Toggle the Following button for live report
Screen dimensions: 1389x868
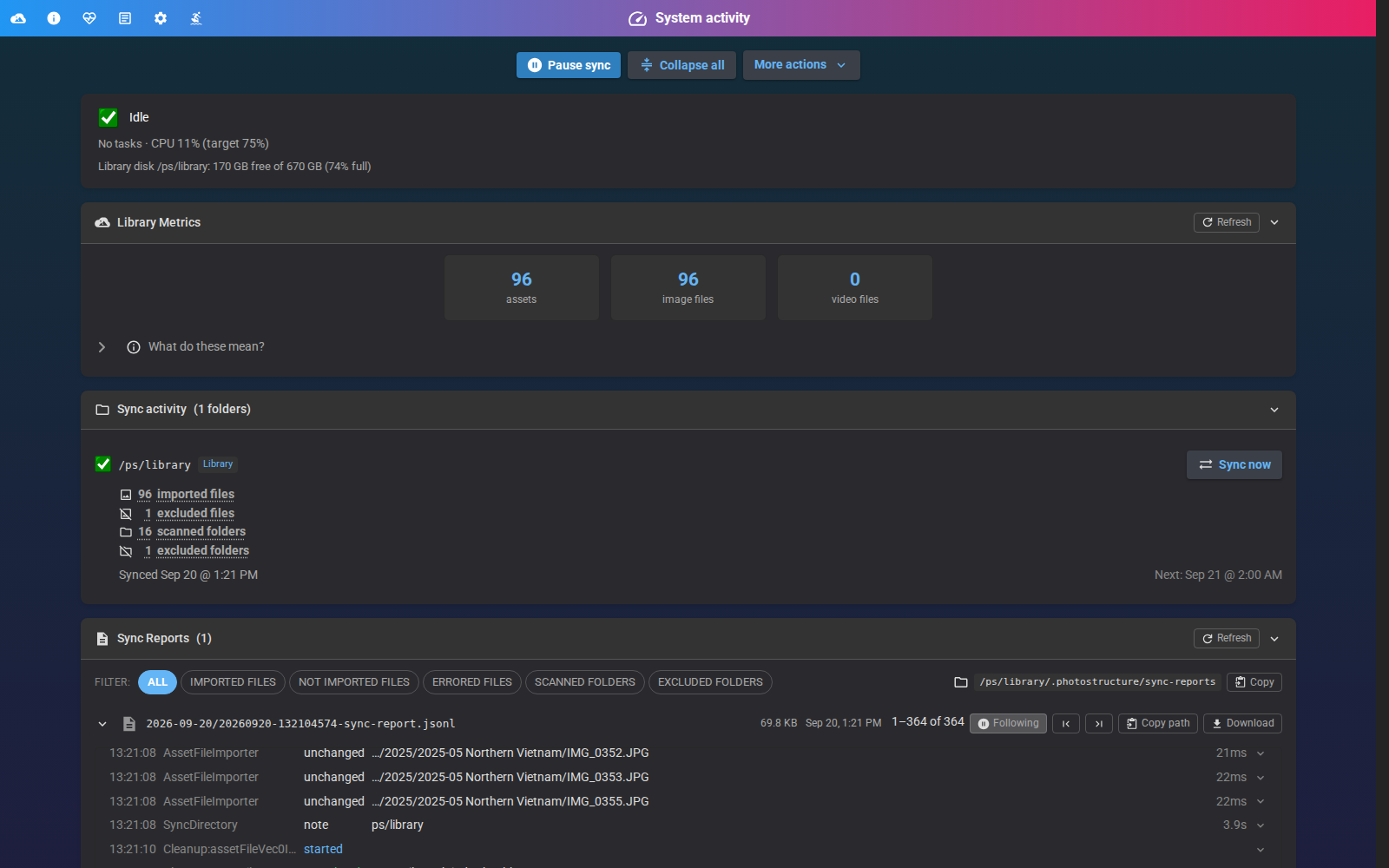point(1008,723)
